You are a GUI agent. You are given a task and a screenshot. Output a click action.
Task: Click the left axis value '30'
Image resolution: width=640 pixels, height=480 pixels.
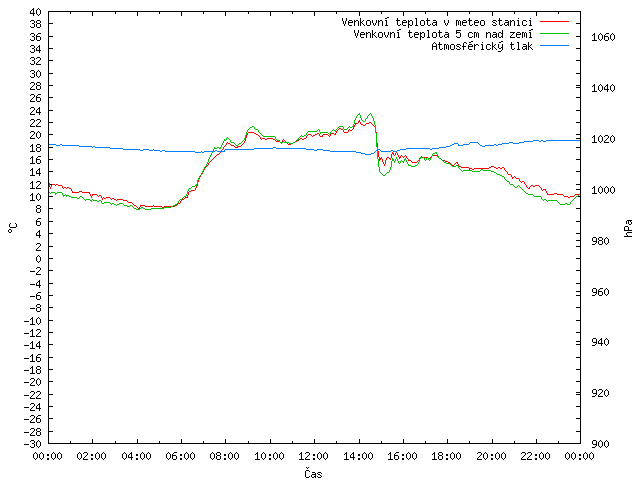coord(36,74)
